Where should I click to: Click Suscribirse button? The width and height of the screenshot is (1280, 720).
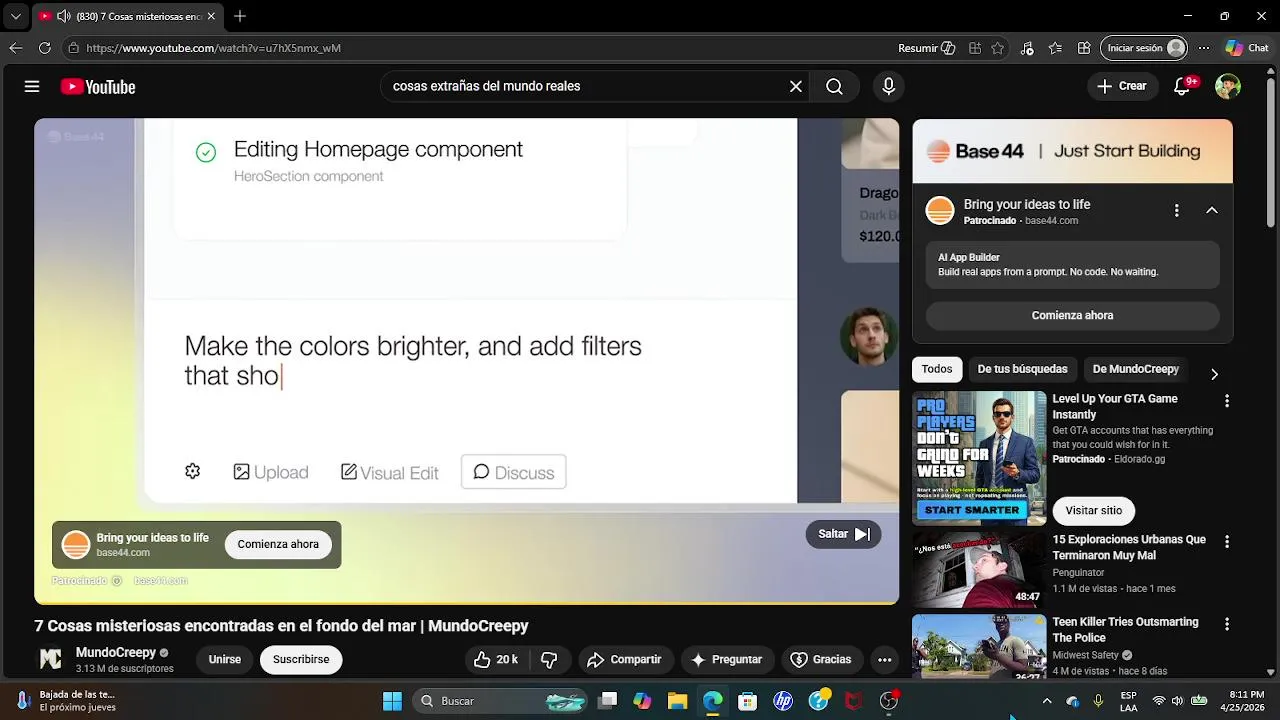click(301, 660)
